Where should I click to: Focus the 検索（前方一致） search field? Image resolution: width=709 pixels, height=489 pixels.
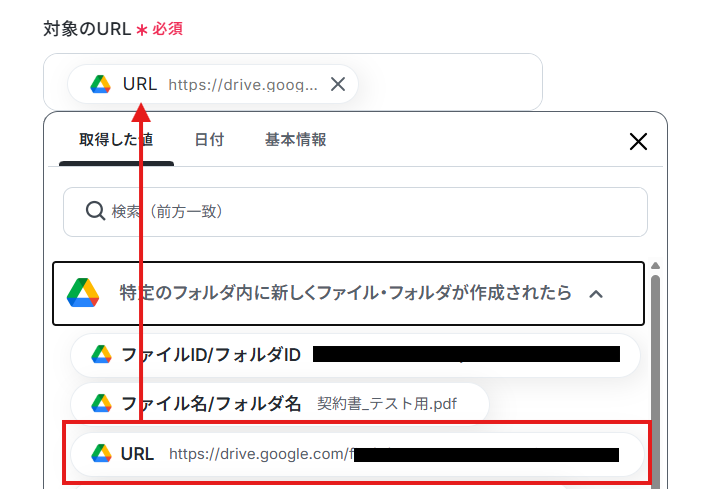tap(355, 212)
